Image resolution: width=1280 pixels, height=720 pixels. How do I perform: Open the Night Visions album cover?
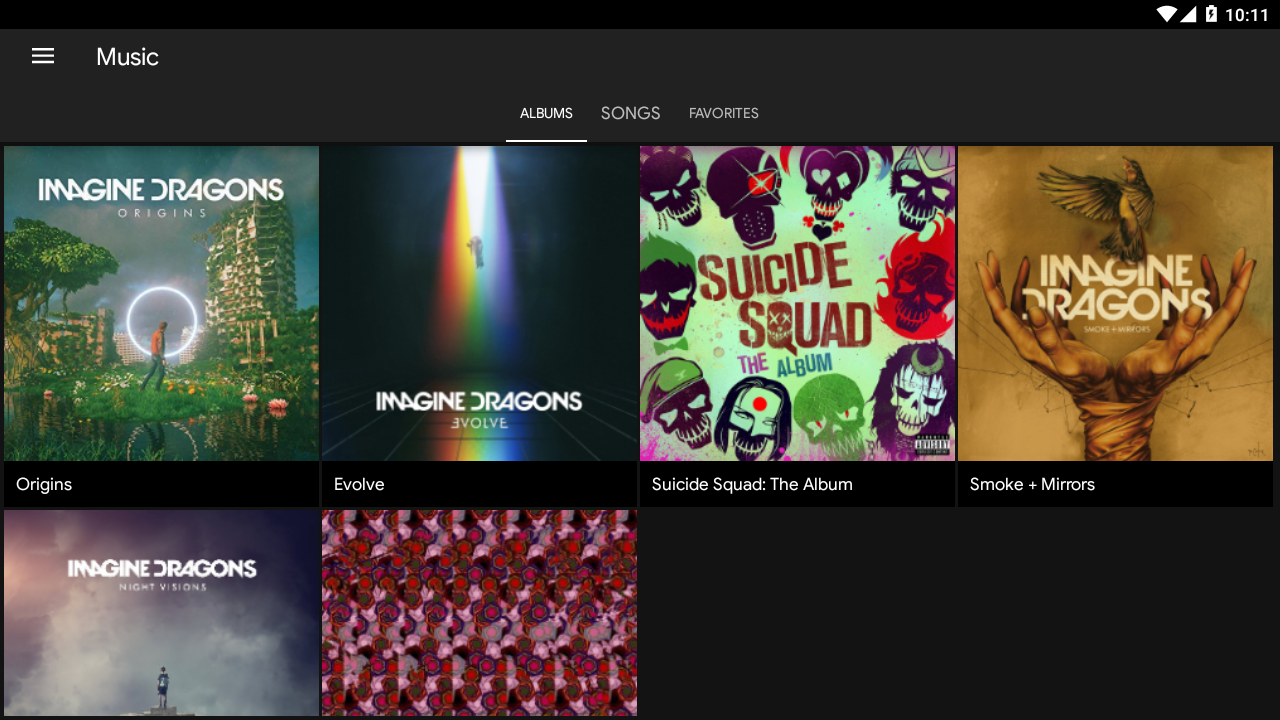click(161, 613)
